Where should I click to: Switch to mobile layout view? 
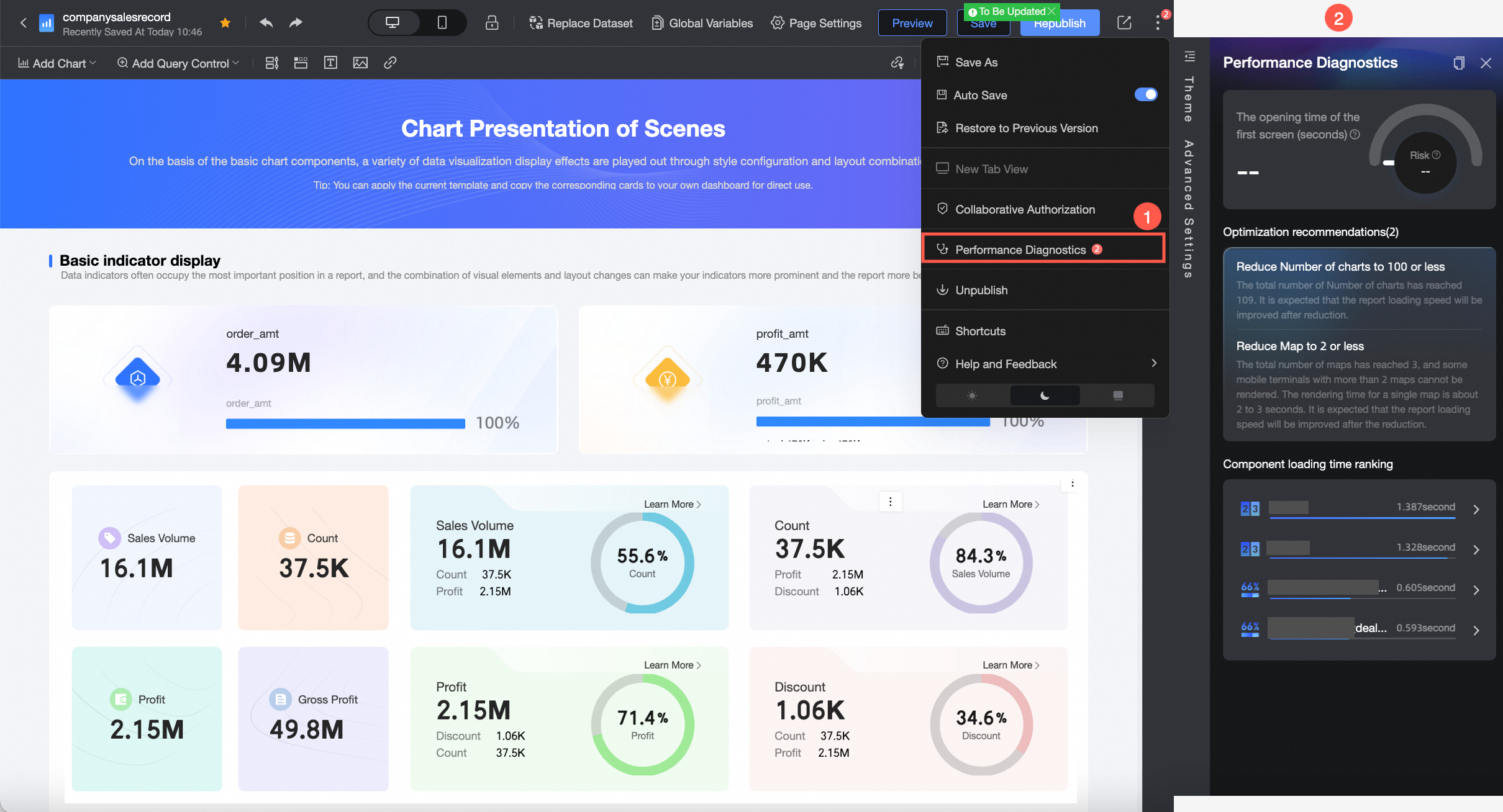click(442, 23)
